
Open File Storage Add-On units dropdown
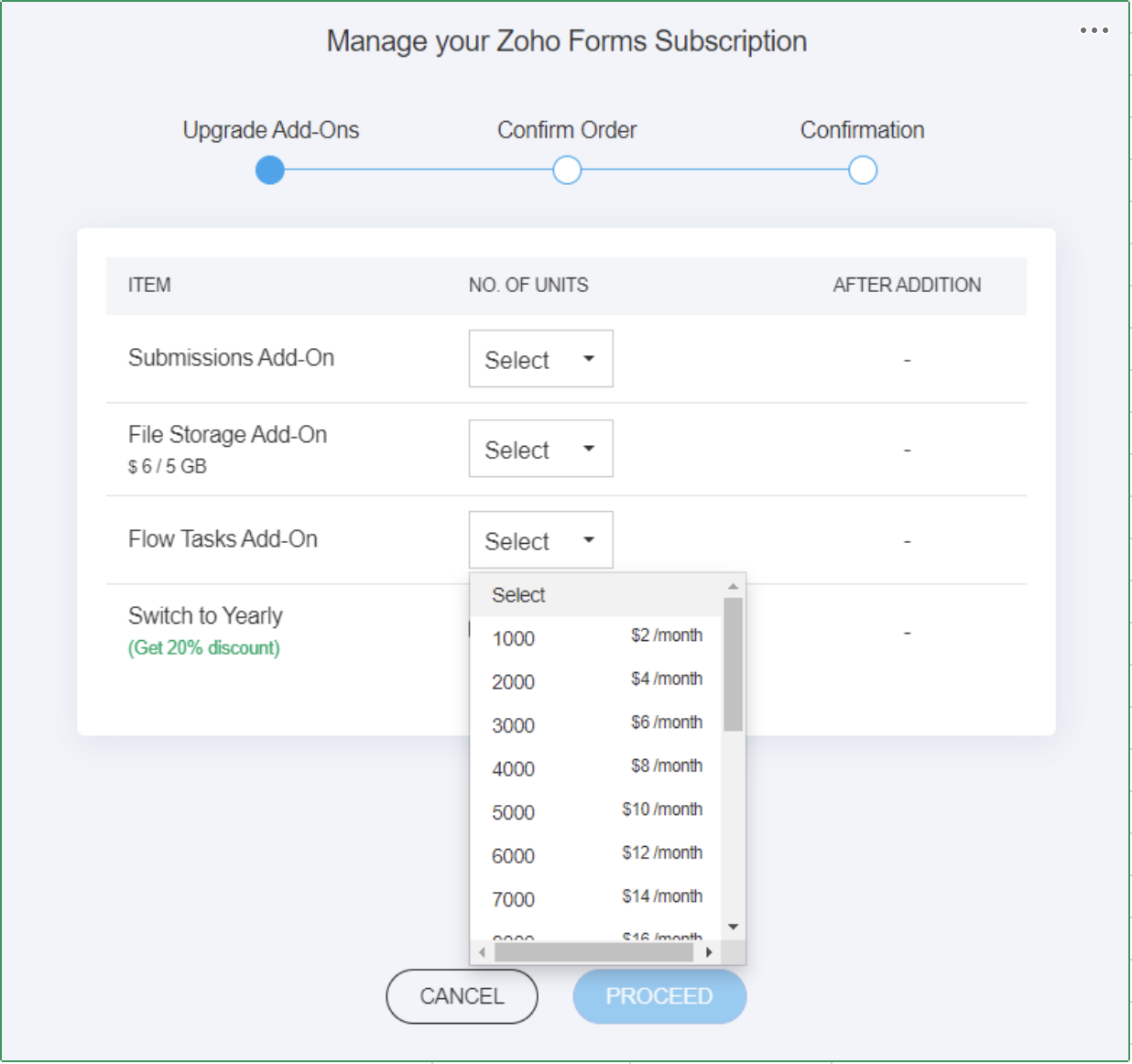[x=540, y=449]
